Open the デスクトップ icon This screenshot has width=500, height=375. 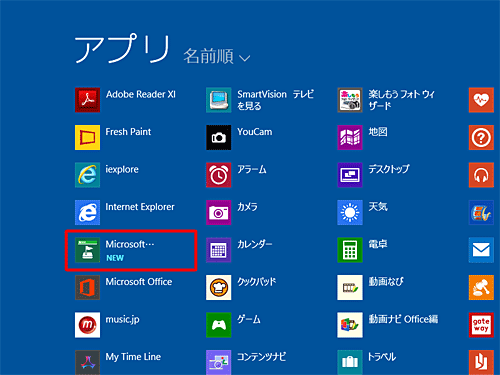pos(350,175)
